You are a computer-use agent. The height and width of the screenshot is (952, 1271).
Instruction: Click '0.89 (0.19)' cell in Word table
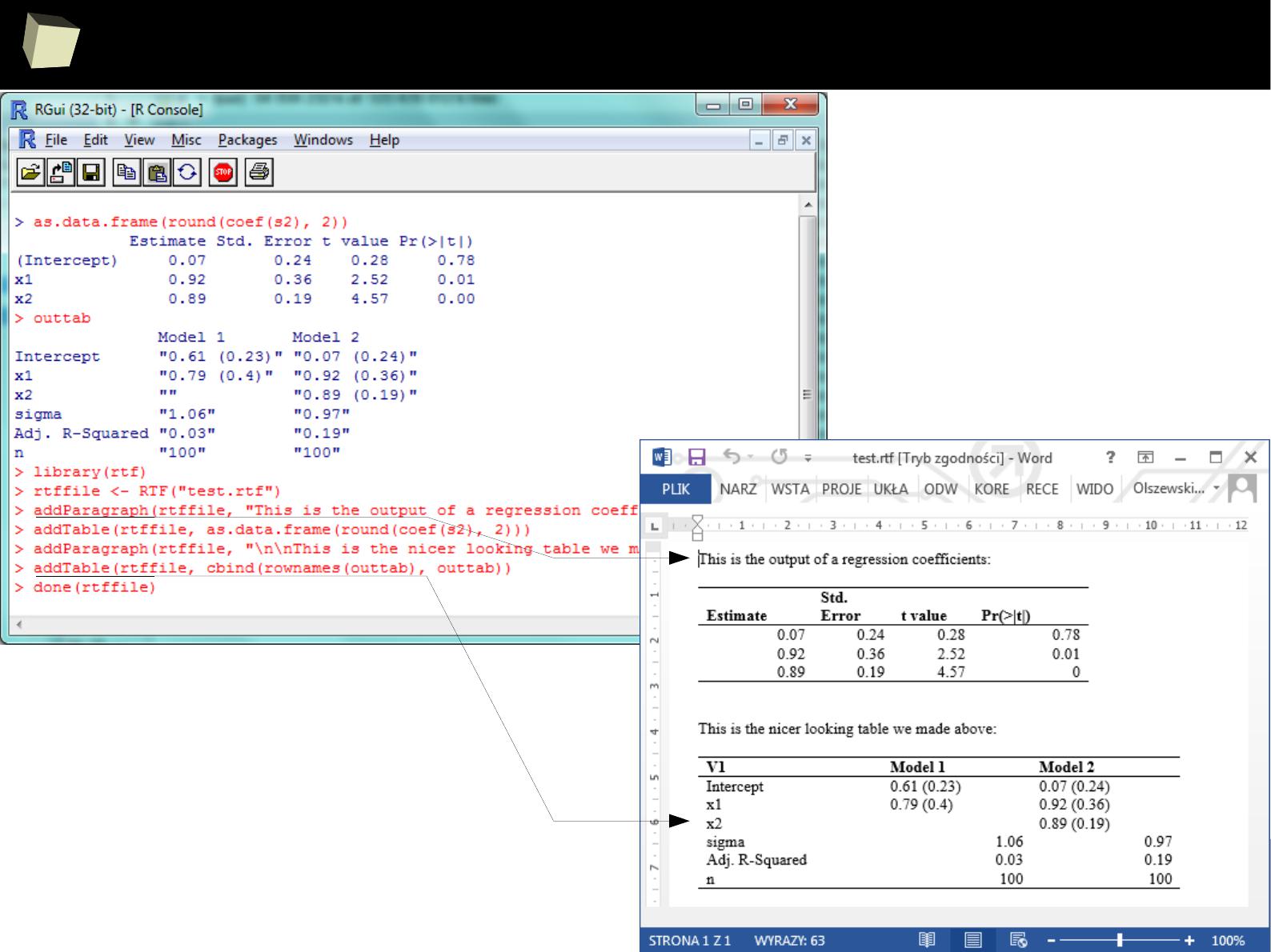point(1074,823)
